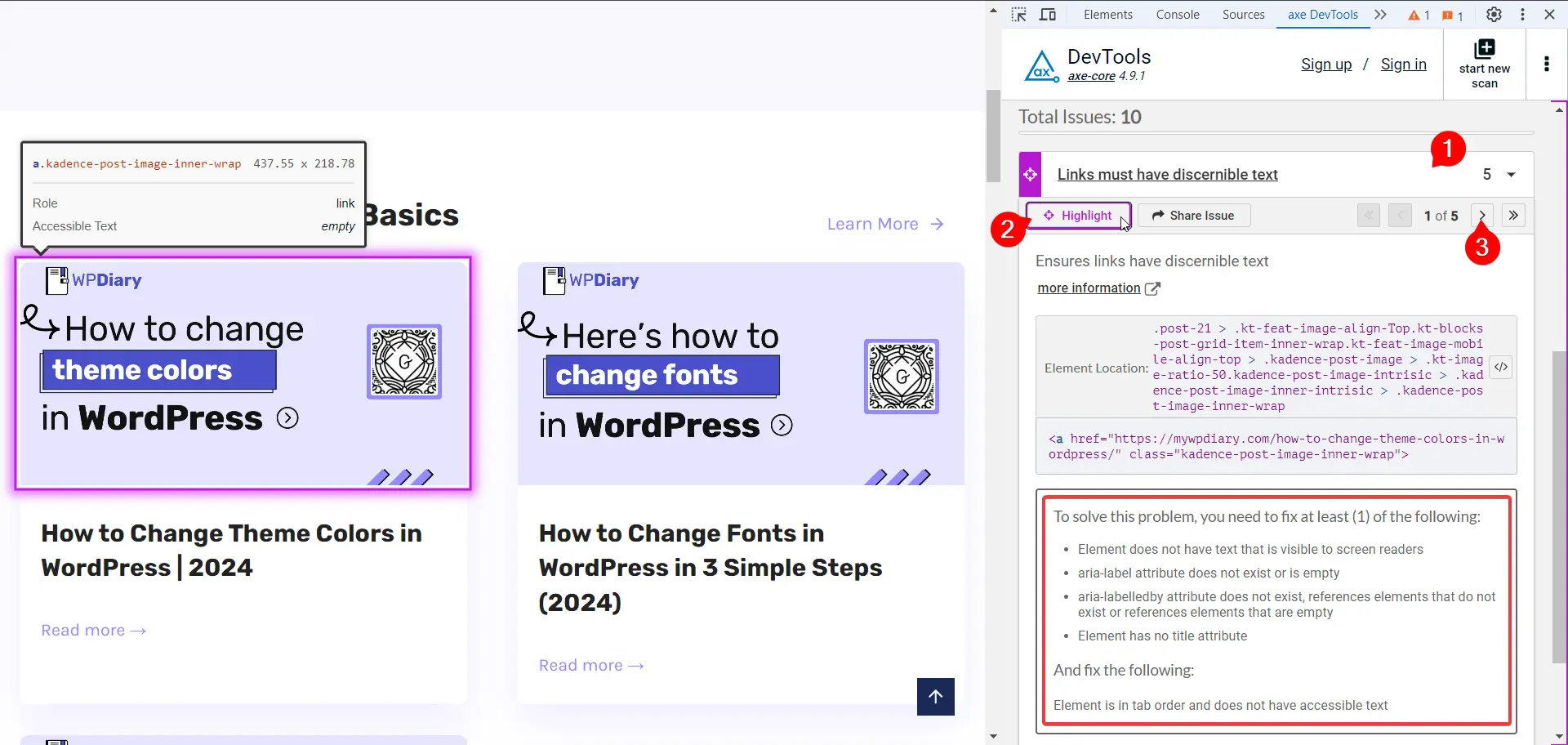Collapse the issue group dropdown arrow
This screenshot has height=745, width=1568.
click(x=1511, y=175)
